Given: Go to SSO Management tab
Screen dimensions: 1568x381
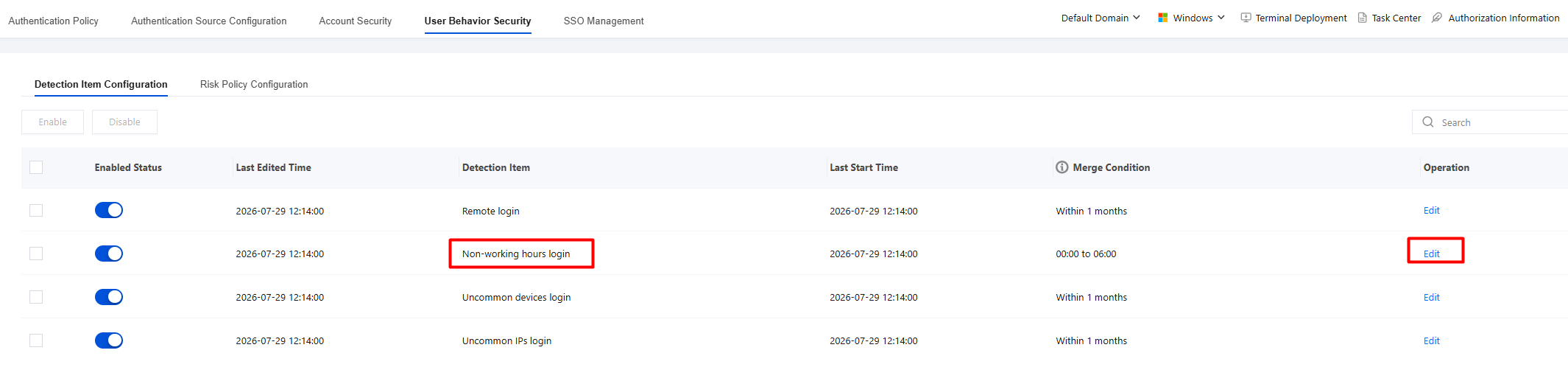Looking at the screenshot, I should [x=604, y=21].
